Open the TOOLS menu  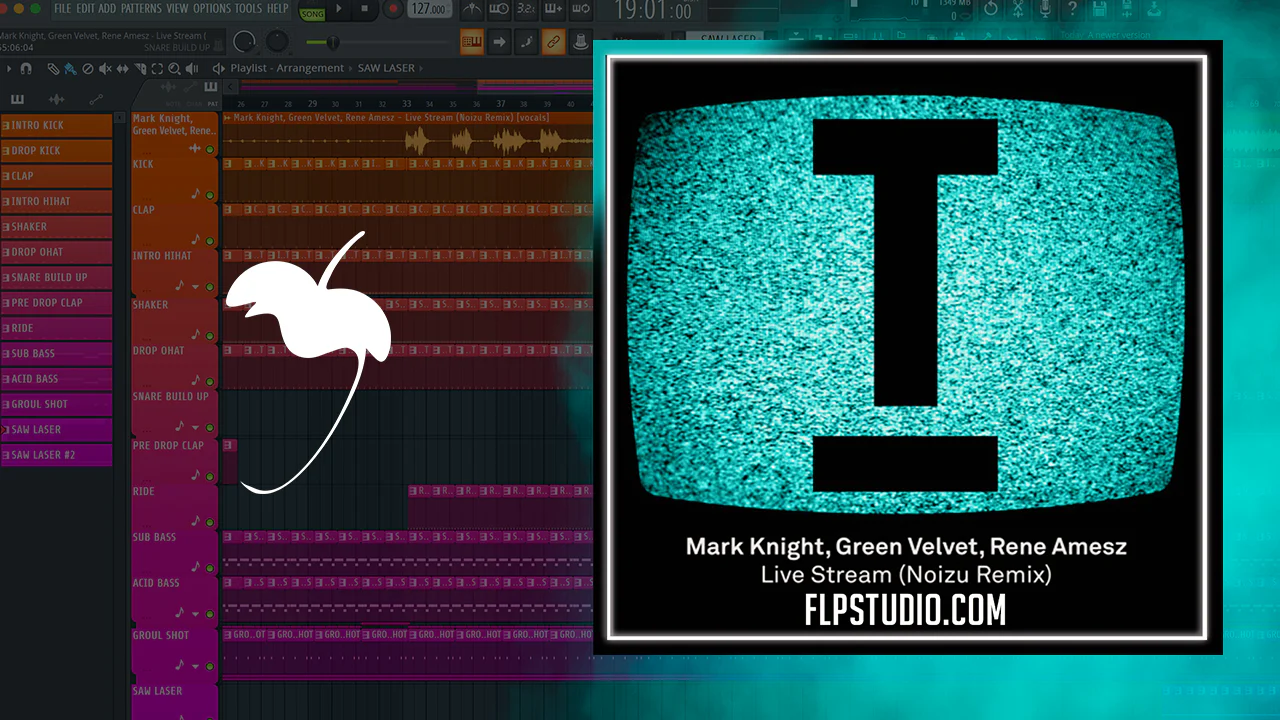[x=248, y=9]
